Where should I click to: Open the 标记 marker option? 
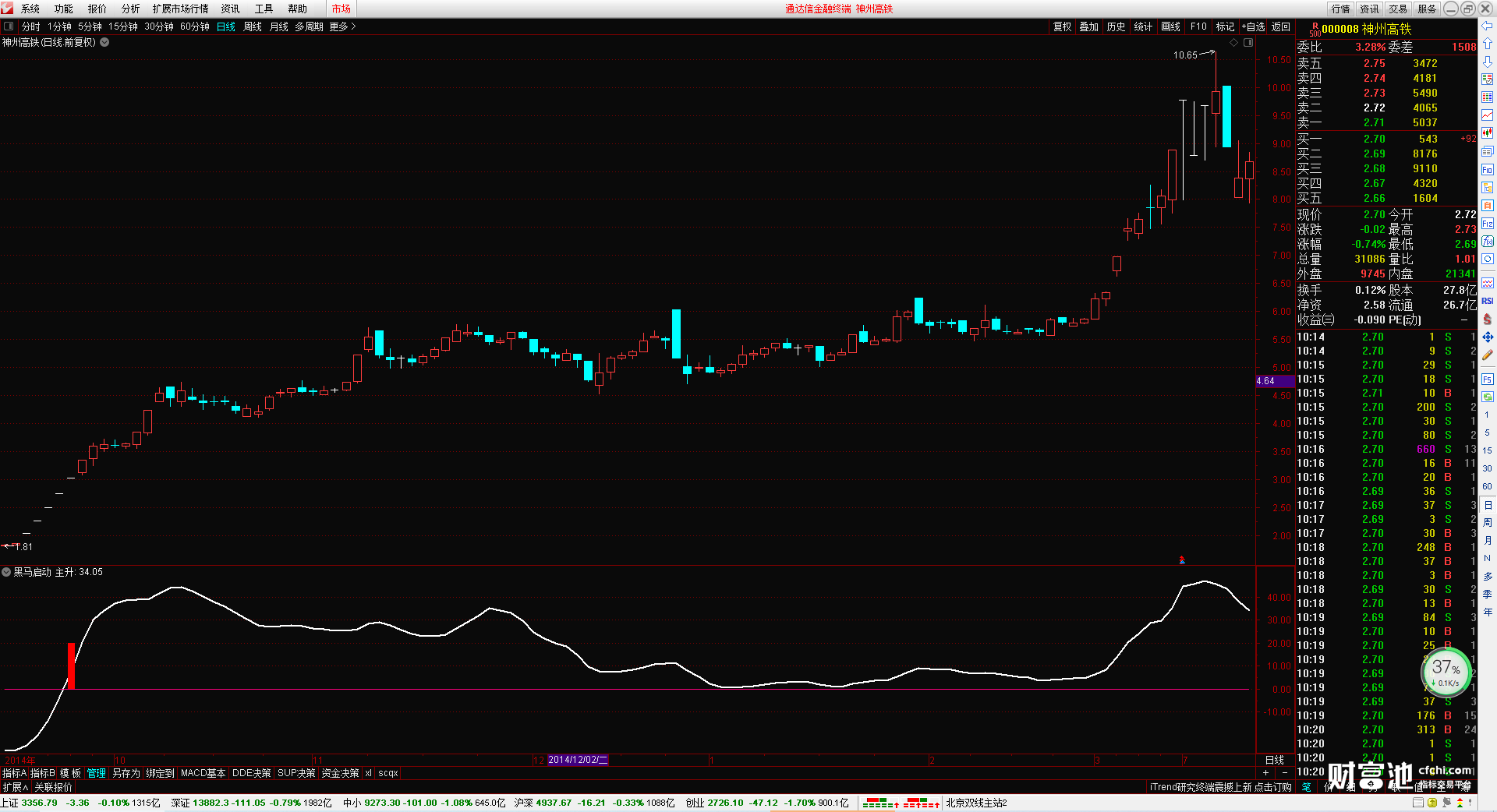(x=1225, y=26)
